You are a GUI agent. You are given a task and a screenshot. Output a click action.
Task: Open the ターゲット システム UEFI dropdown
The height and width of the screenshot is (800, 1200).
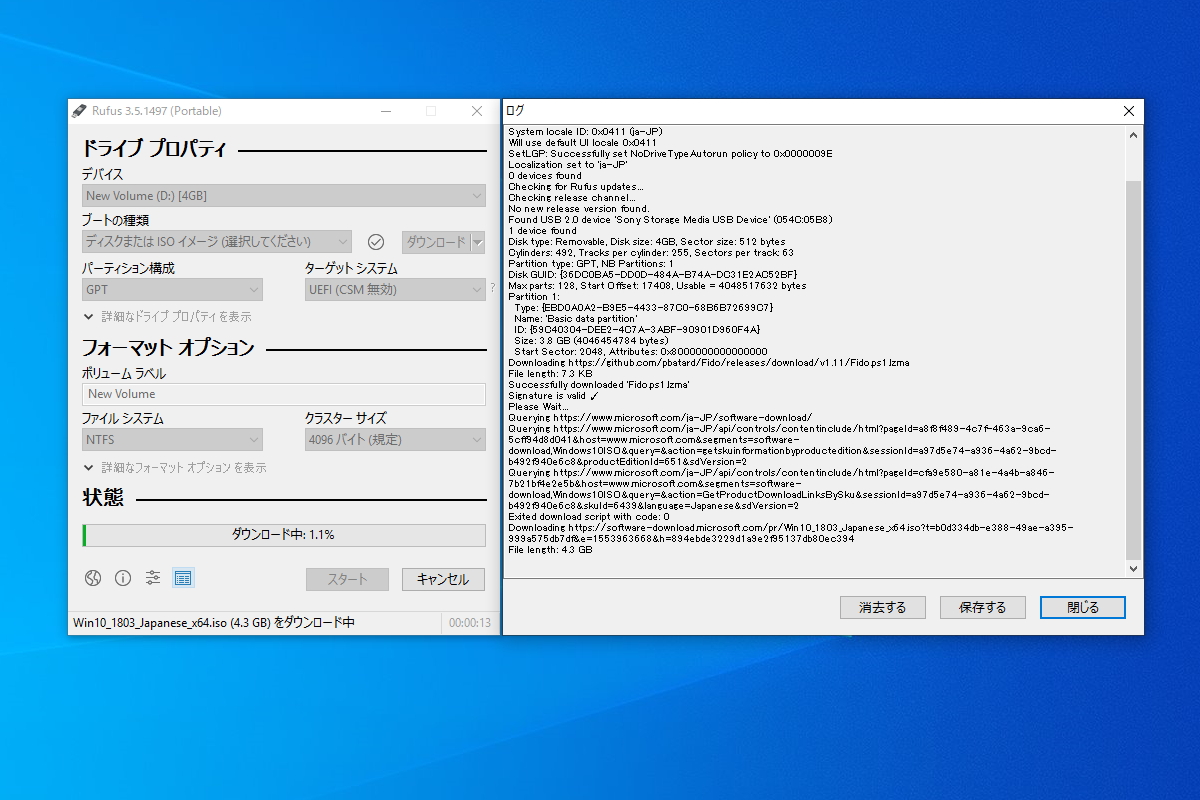coord(395,289)
